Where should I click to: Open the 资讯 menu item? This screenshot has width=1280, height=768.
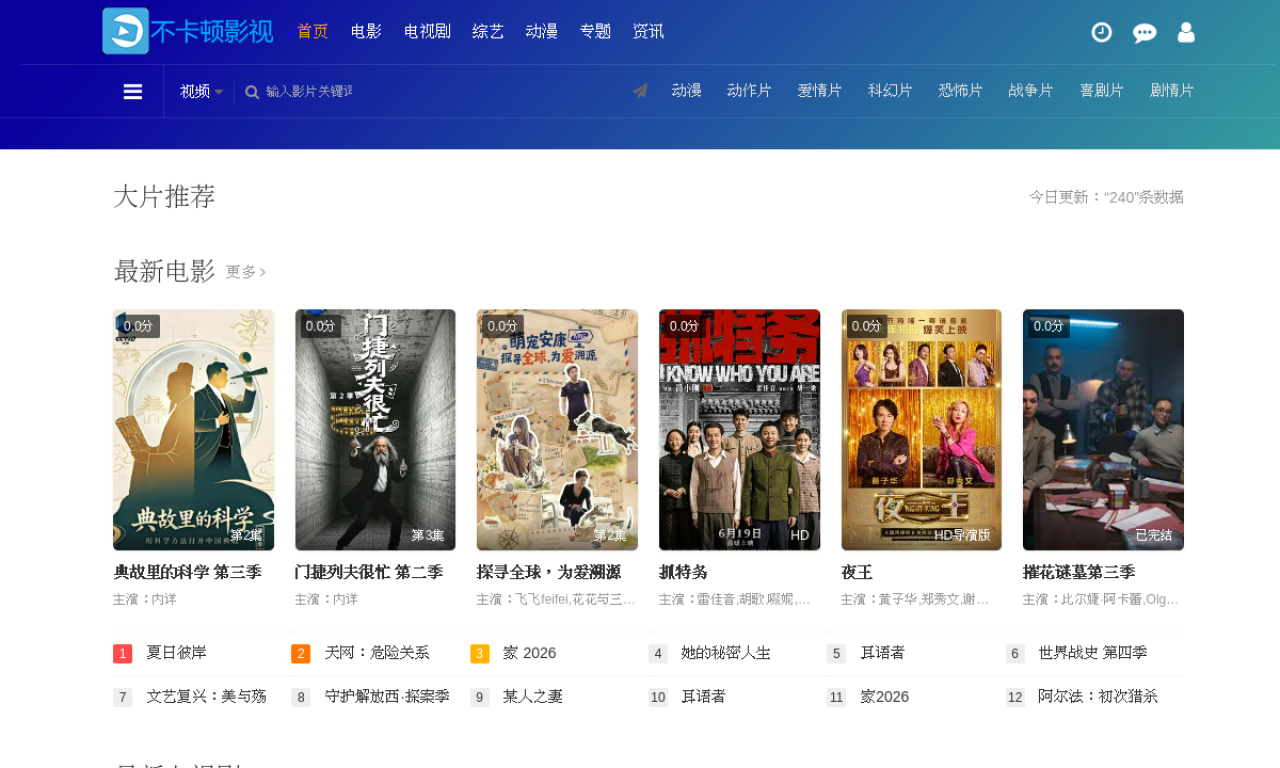coord(648,31)
